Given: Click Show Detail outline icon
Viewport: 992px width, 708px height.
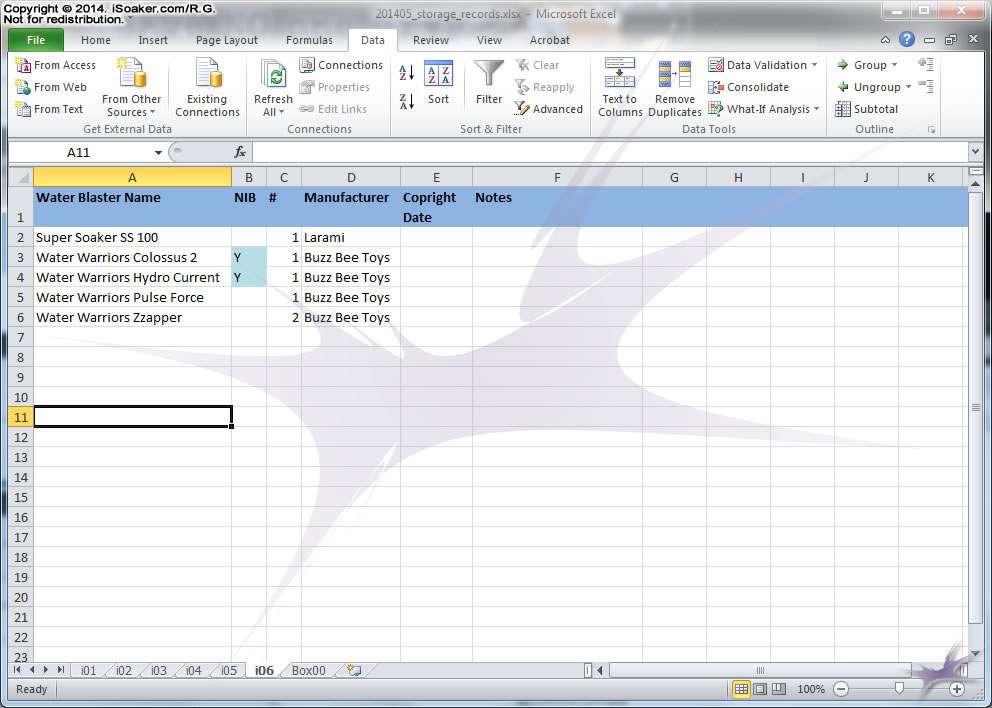Looking at the screenshot, I should click(926, 65).
